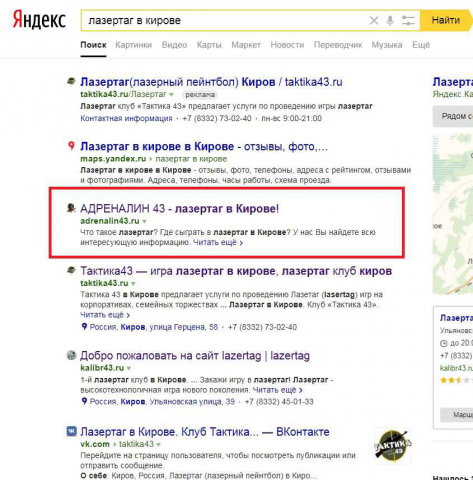
Task: Open Лазертаг(лазерный пейнтбол) Киров ad result title
Action: 211,82
